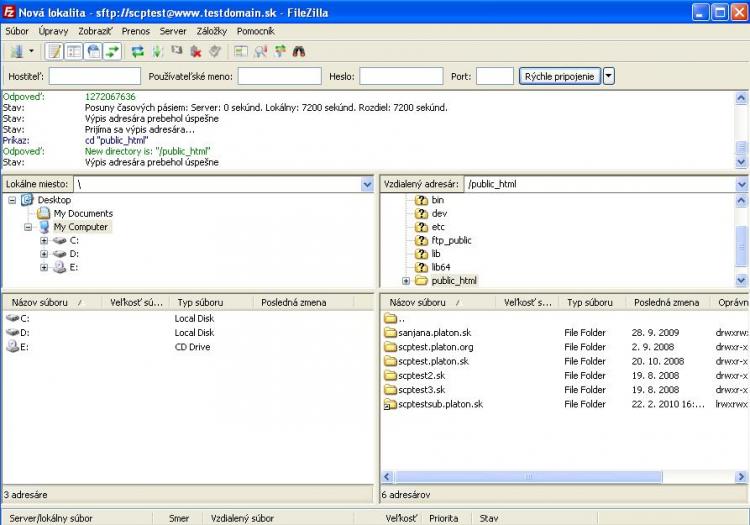Screen dimensions: 750x525
Task: Toggle the transfer queue display
Action: pos(113,51)
